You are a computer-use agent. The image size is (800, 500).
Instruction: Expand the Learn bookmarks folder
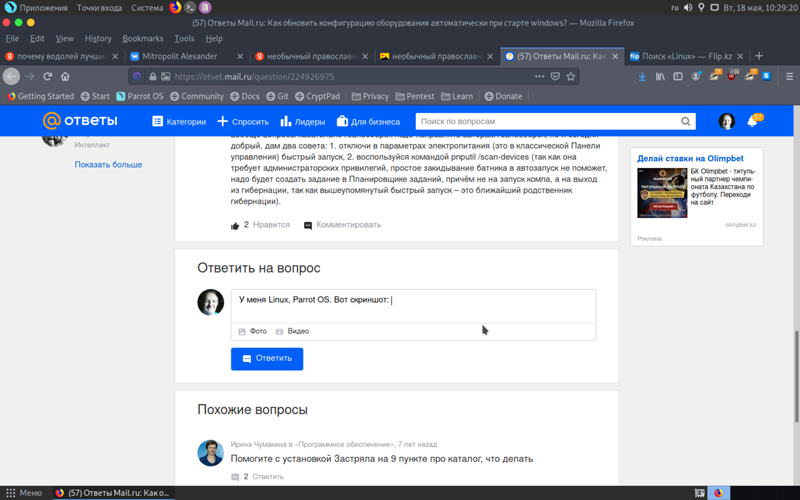tap(457, 96)
